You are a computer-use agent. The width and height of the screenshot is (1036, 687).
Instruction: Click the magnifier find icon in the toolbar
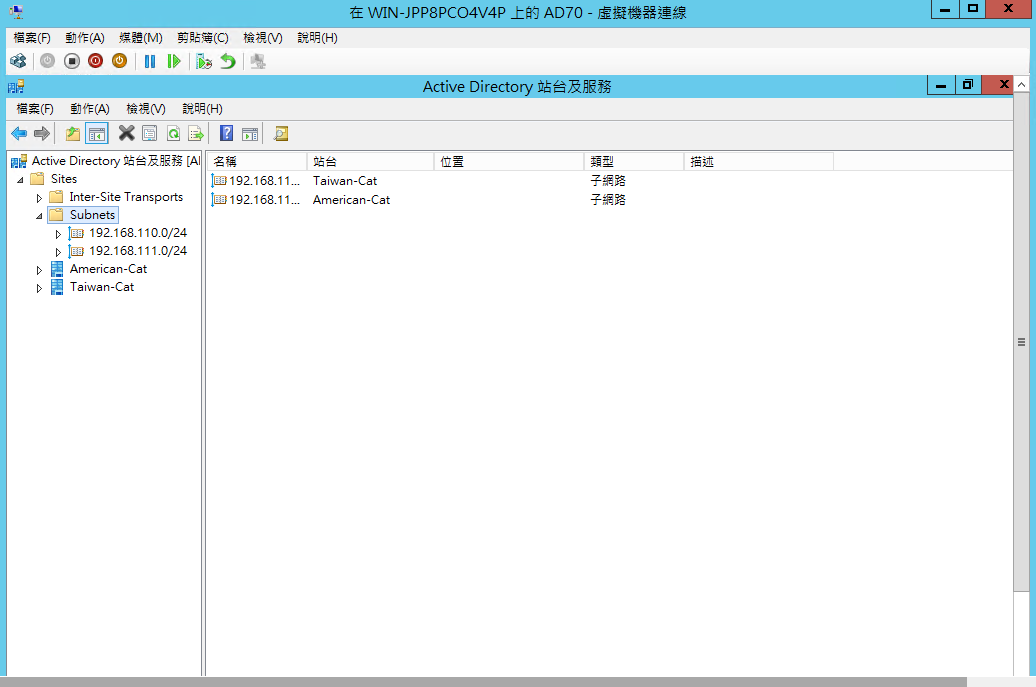coord(281,134)
